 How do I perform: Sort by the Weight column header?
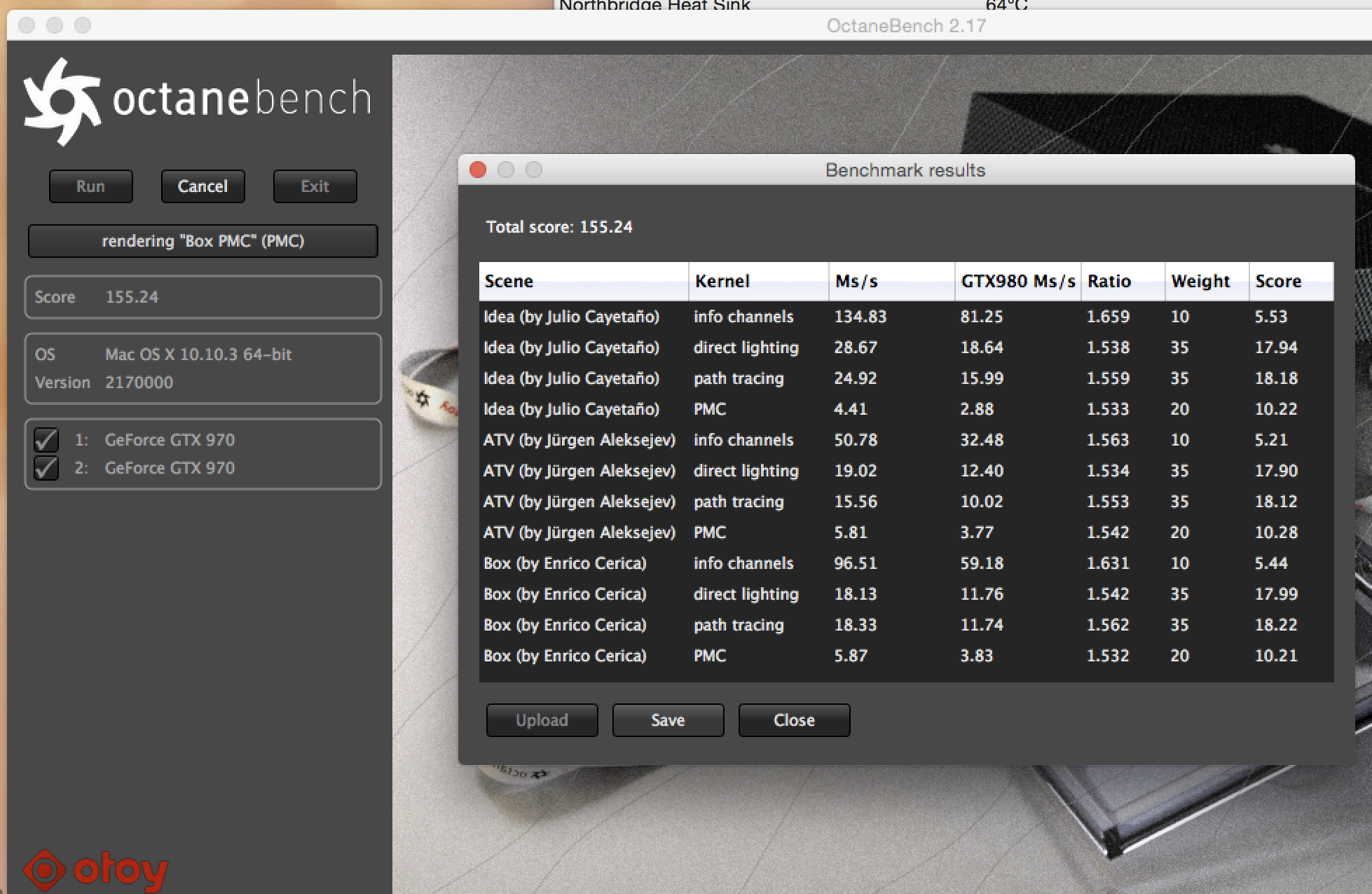pyautogui.click(x=1207, y=282)
